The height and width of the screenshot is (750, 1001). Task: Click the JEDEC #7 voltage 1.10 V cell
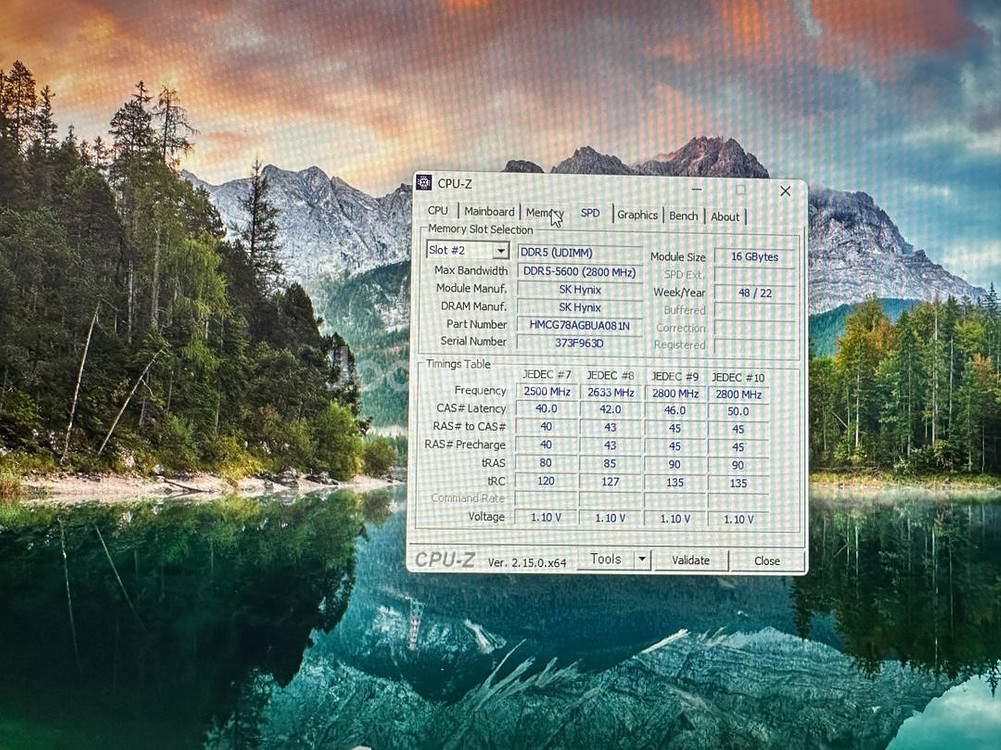546,517
